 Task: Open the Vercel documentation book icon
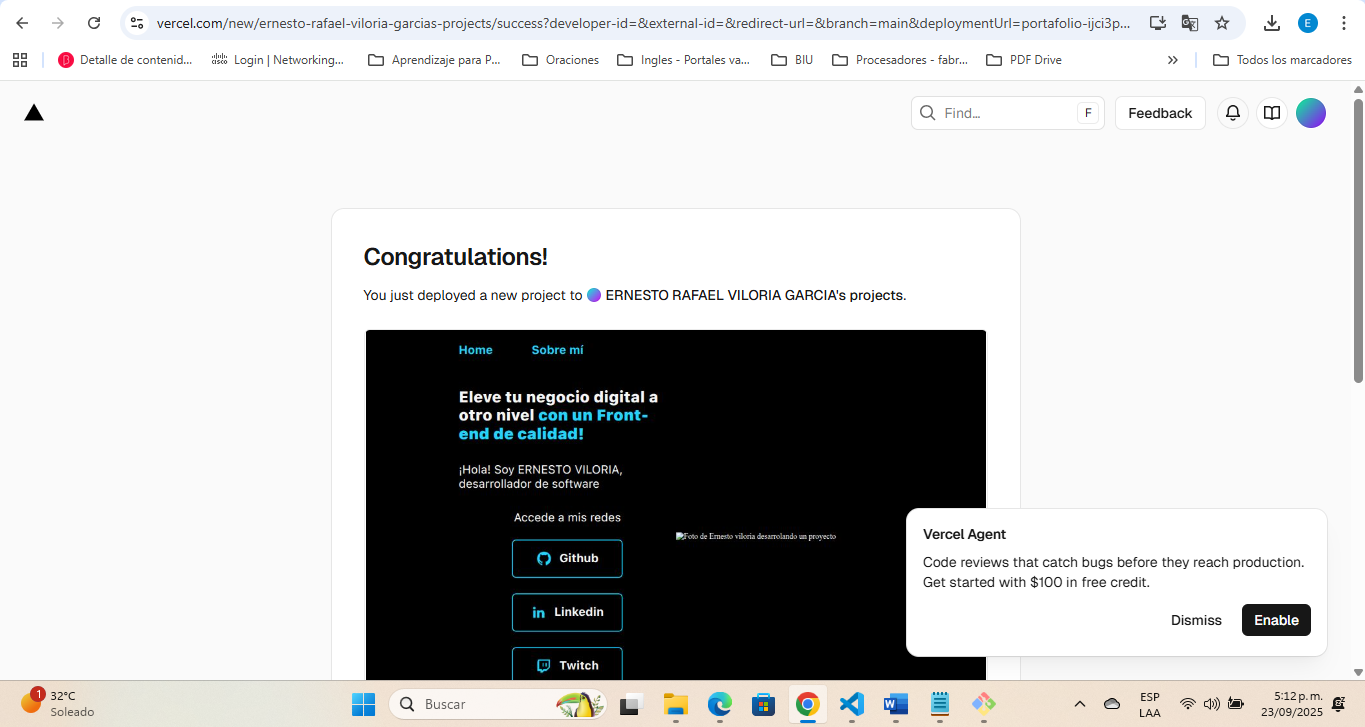1272,113
